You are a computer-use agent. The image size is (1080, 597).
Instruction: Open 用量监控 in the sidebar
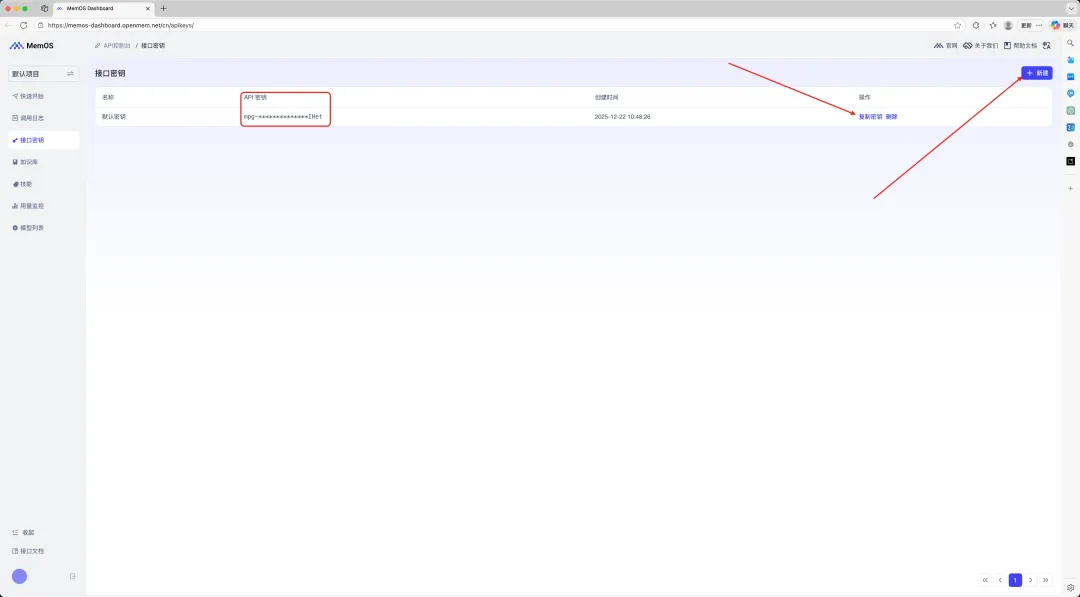click(28, 206)
